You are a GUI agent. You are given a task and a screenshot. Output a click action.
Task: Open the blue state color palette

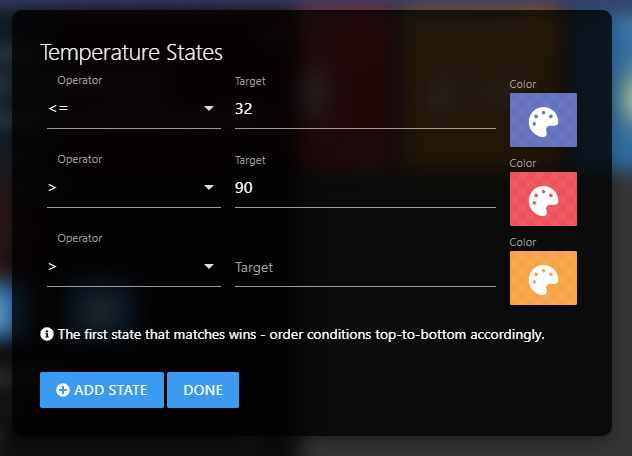click(x=543, y=120)
